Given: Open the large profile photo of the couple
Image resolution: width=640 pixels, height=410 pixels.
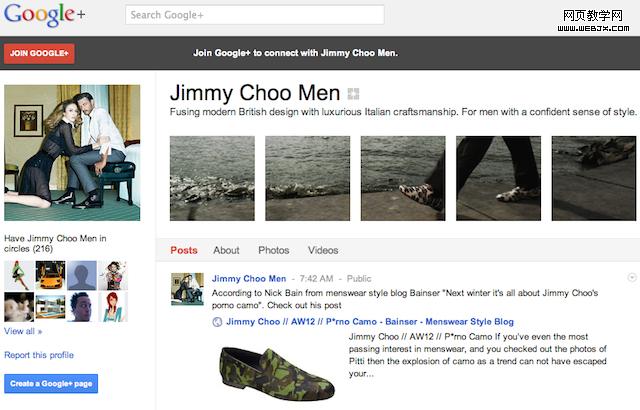Looking at the screenshot, I should click(72, 153).
